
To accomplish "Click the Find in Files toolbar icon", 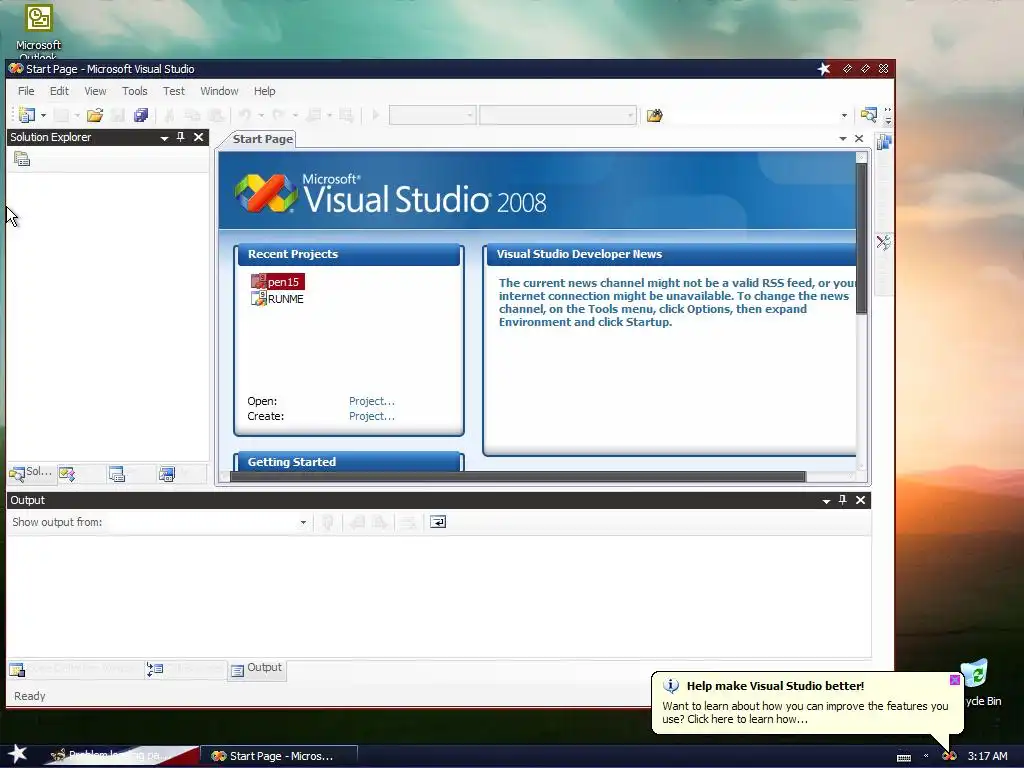I will [x=654, y=116].
